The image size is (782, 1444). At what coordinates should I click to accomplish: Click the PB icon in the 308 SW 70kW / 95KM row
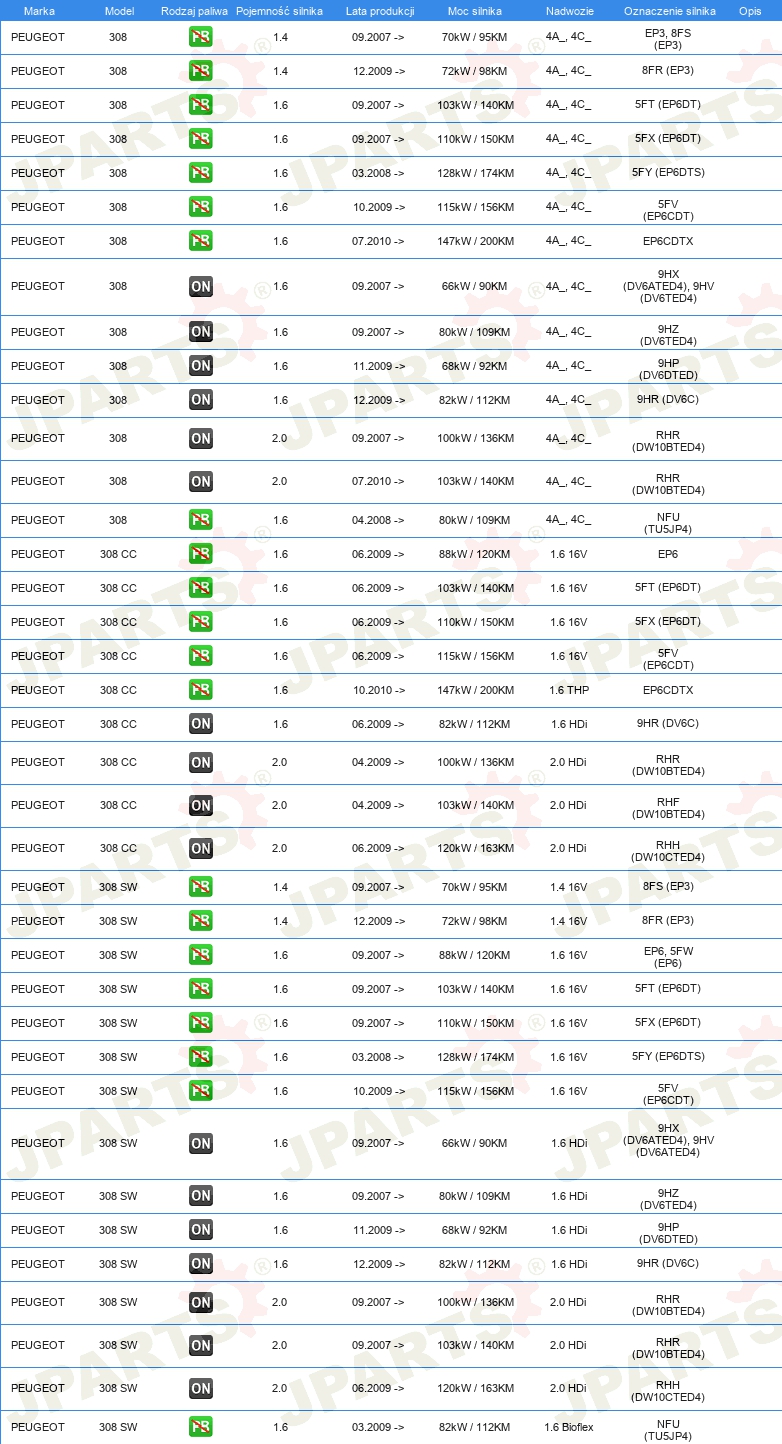pos(201,887)
